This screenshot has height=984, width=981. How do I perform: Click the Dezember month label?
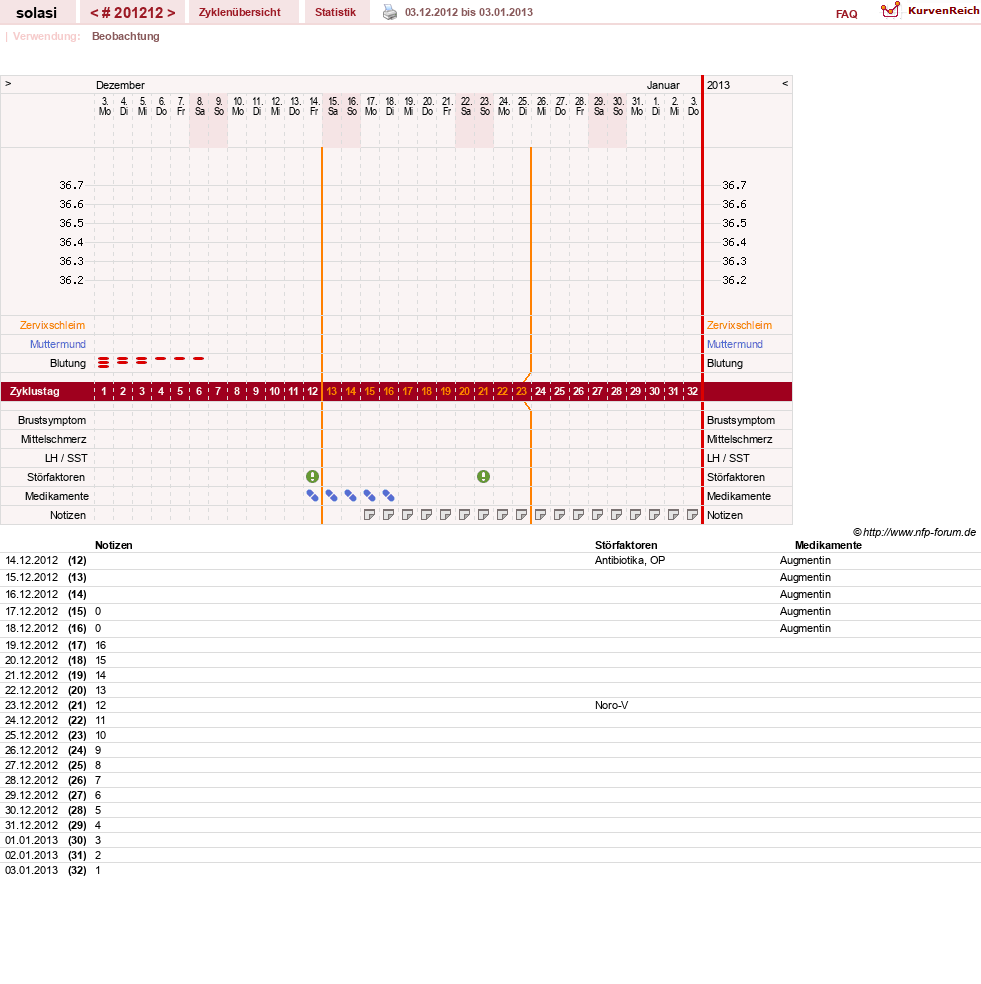[121, 85]
